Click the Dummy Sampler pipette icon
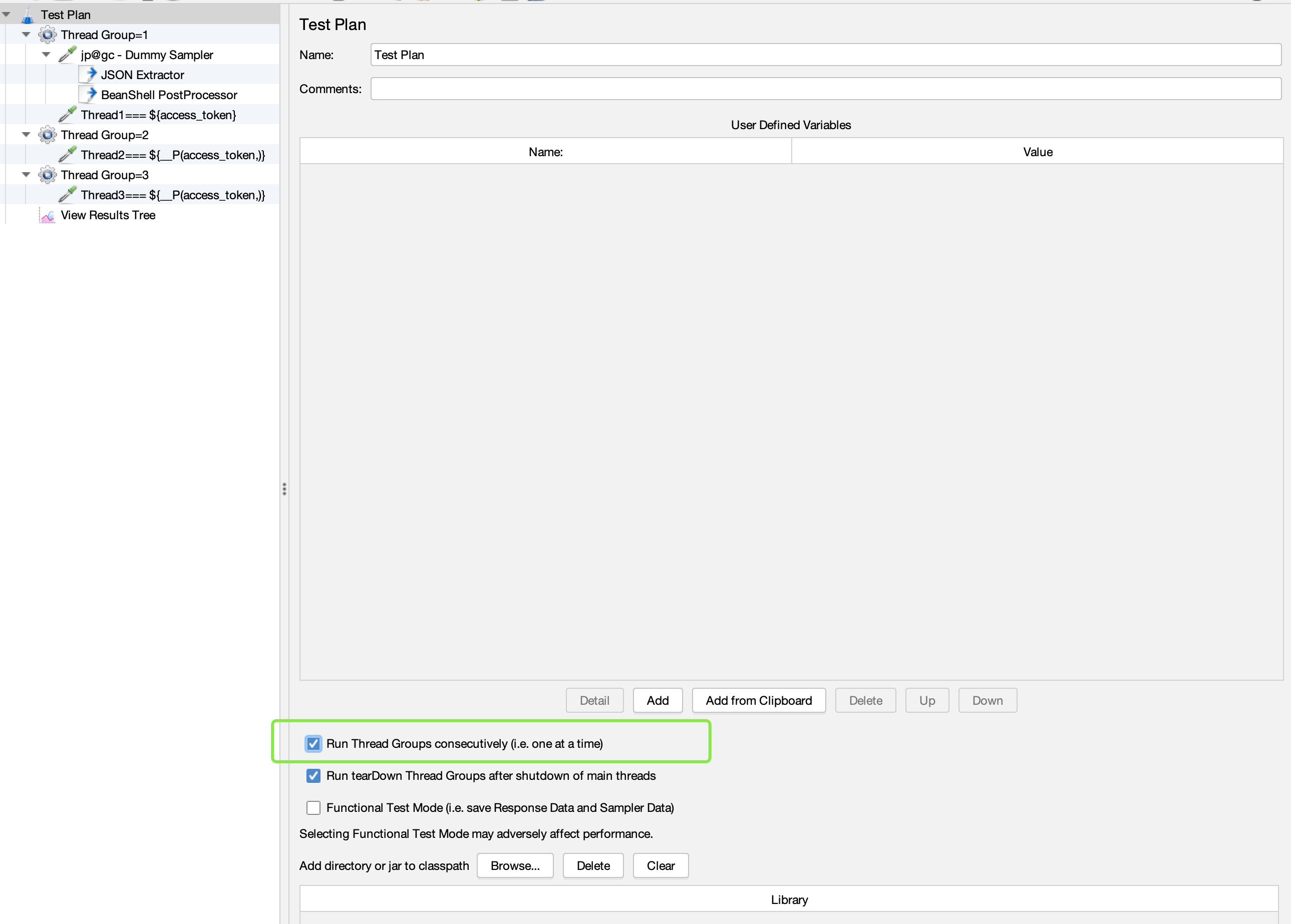This screenshot has width=1291, height=924. (68, 55)
